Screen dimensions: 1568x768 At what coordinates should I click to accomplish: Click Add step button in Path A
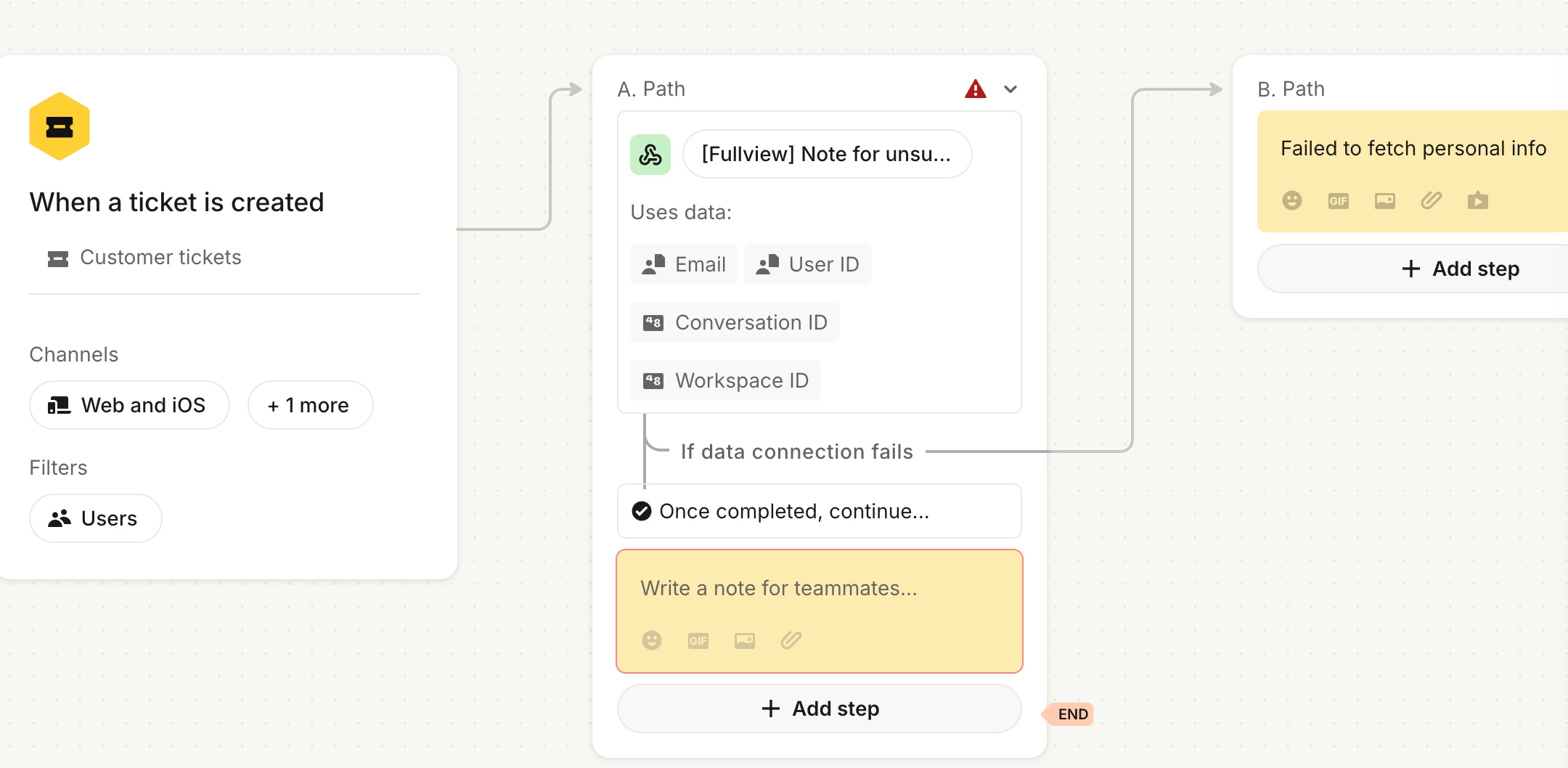[820, 708]
